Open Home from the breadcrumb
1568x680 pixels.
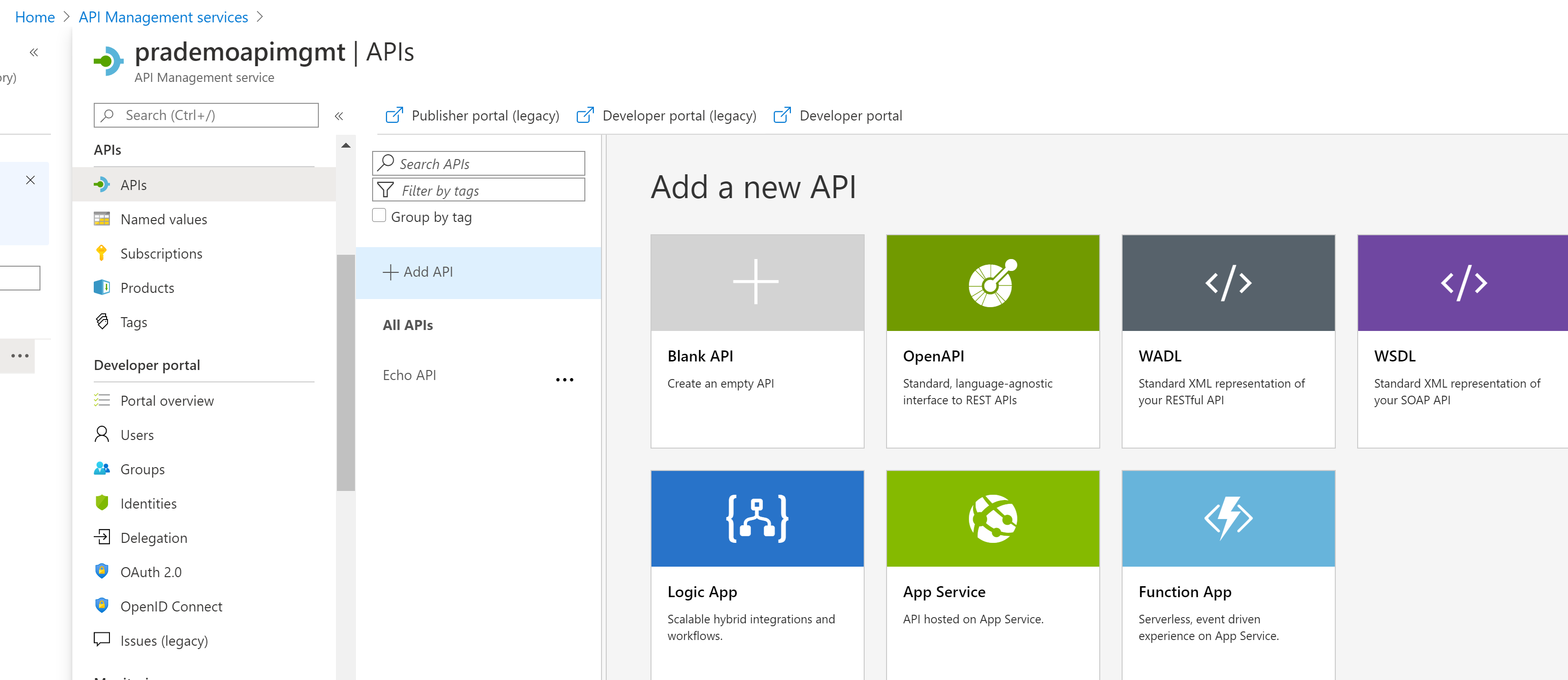(35, 17)
